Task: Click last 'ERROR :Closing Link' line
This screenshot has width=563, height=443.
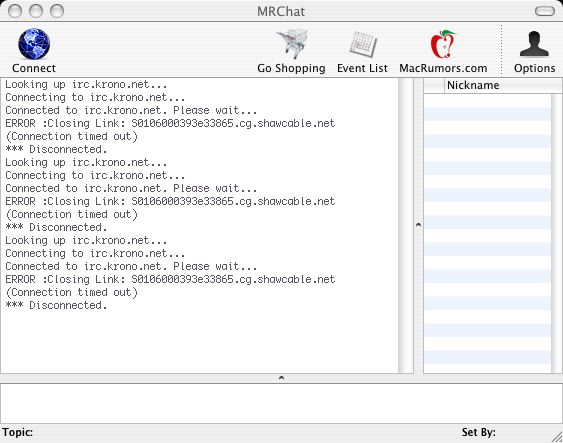Action: (x=170, y=279)
